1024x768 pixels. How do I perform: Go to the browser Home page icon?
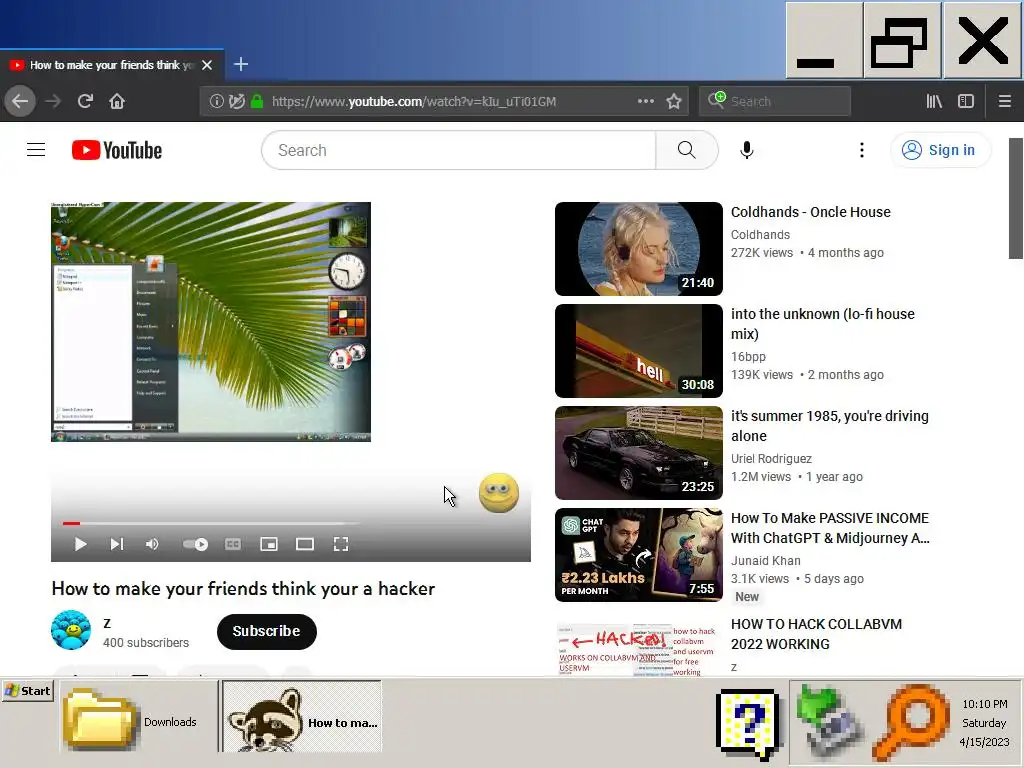[117, 101]
